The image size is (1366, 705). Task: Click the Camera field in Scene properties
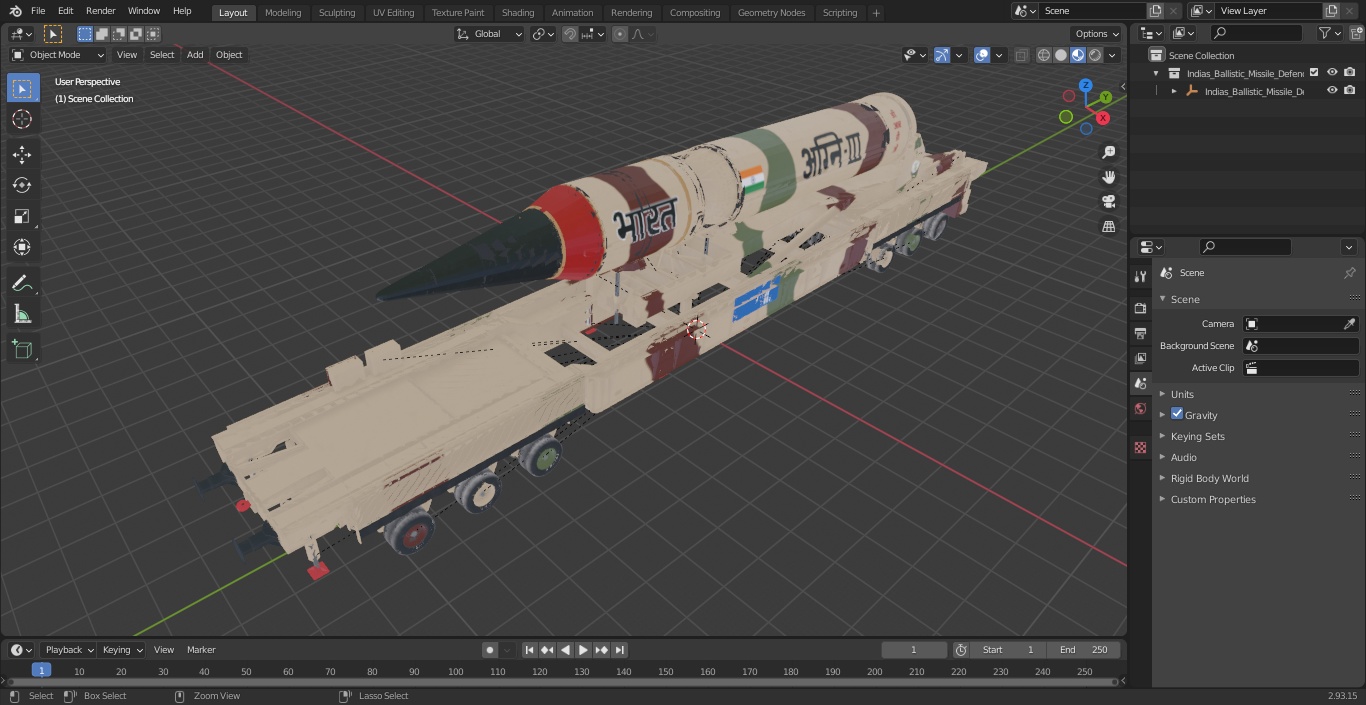tap(1300, 324)
